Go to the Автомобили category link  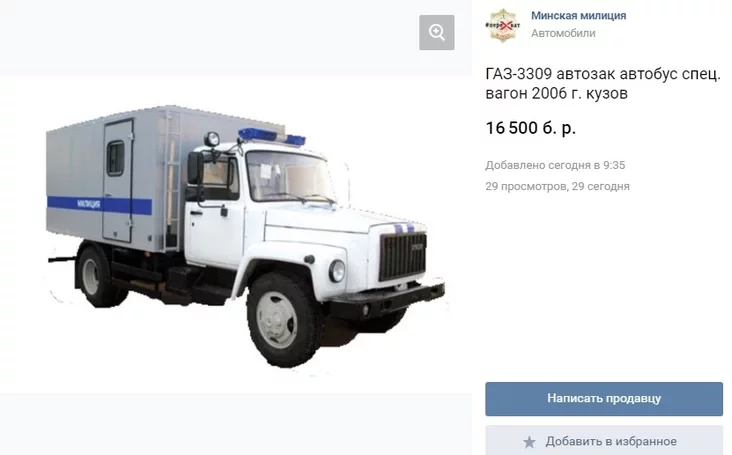click(563, 33)
